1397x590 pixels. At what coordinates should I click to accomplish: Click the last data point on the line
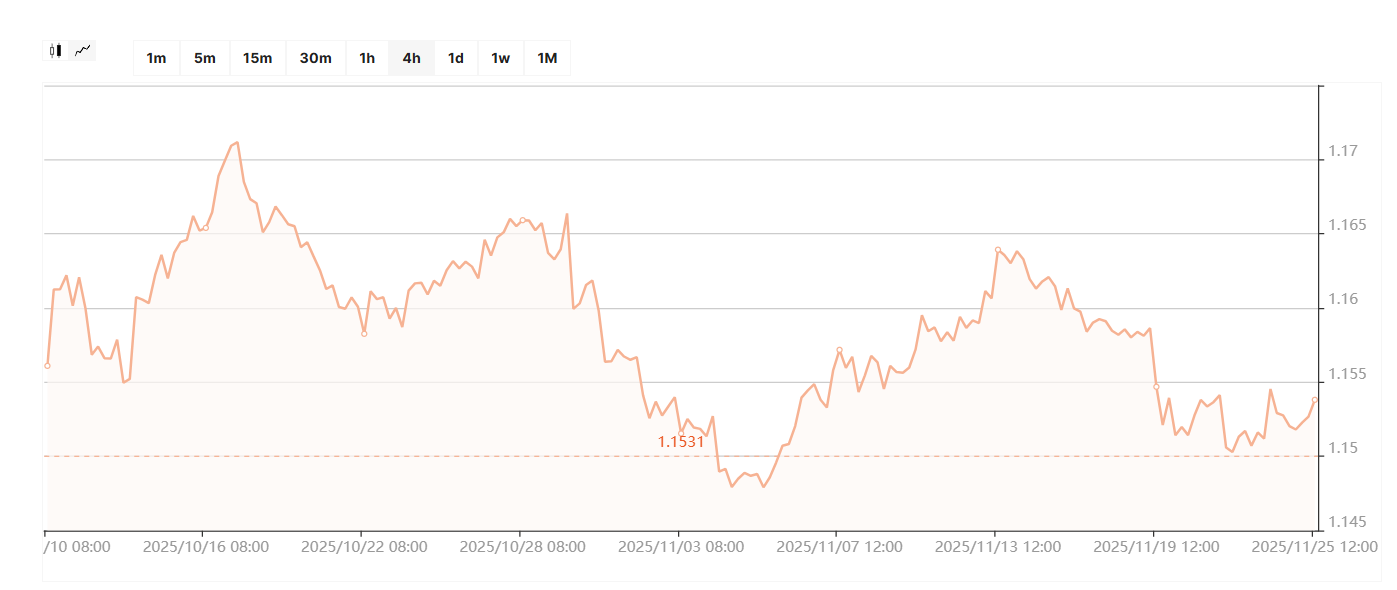[1314, 399]
